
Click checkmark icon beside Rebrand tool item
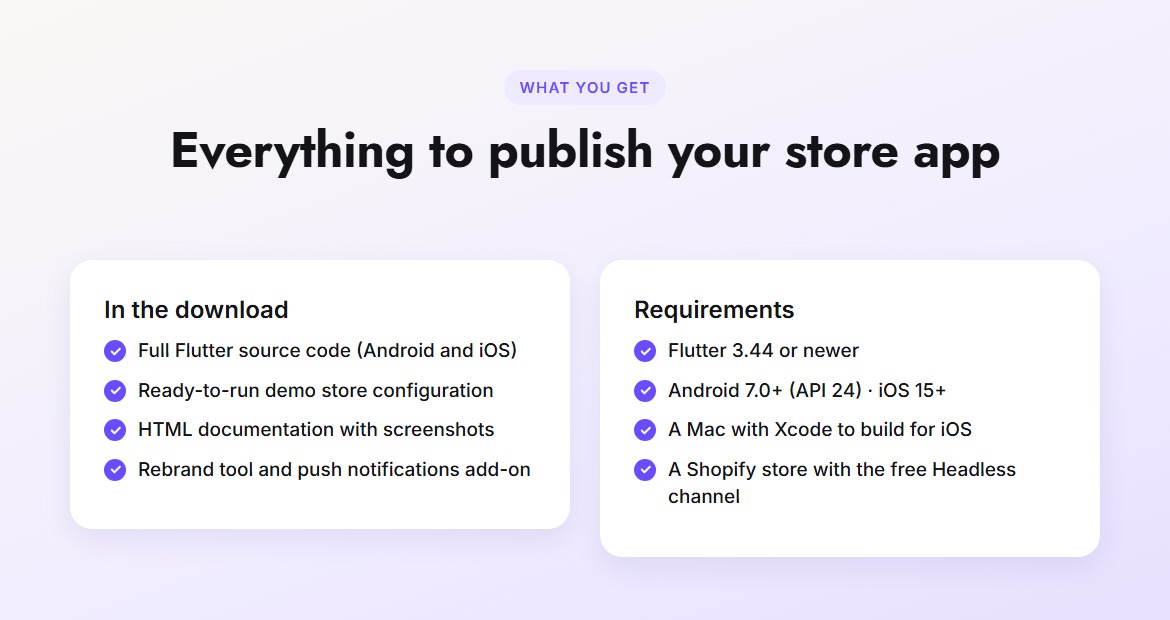tap(115, 470)
